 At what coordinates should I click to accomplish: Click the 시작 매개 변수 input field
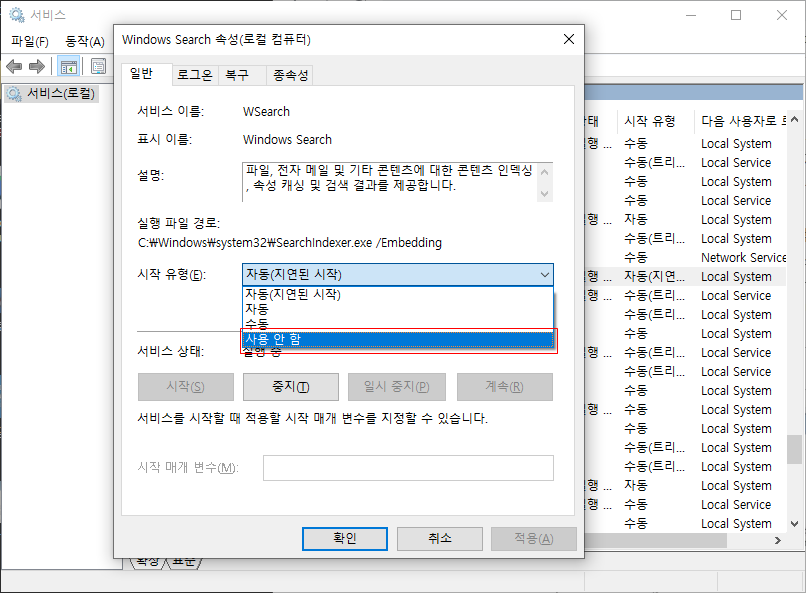[408, 468]
